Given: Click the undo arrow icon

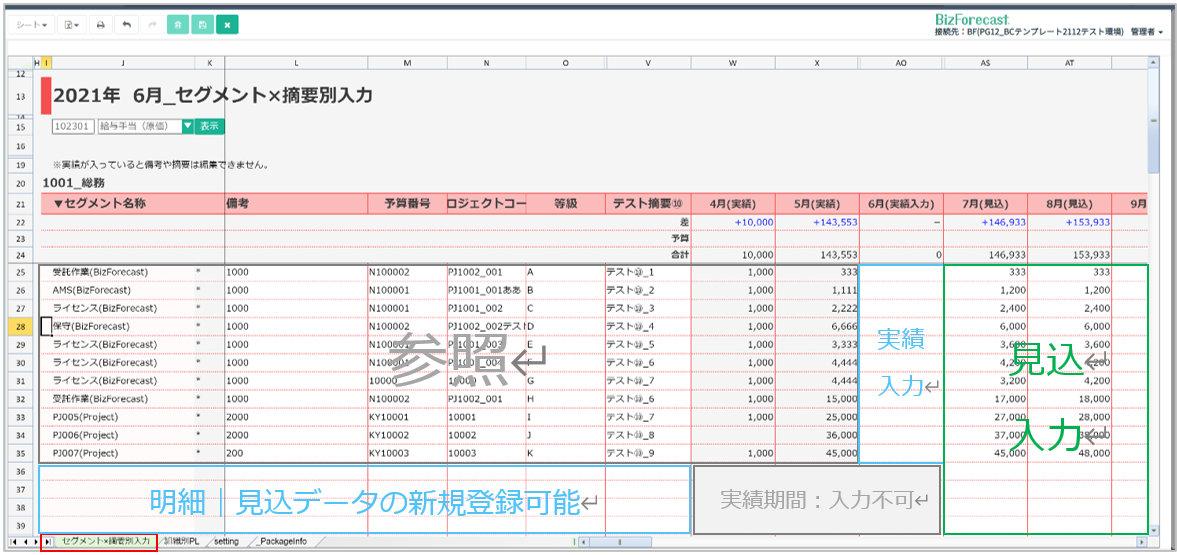Looking at the screenshot, I should pos(126,24).
